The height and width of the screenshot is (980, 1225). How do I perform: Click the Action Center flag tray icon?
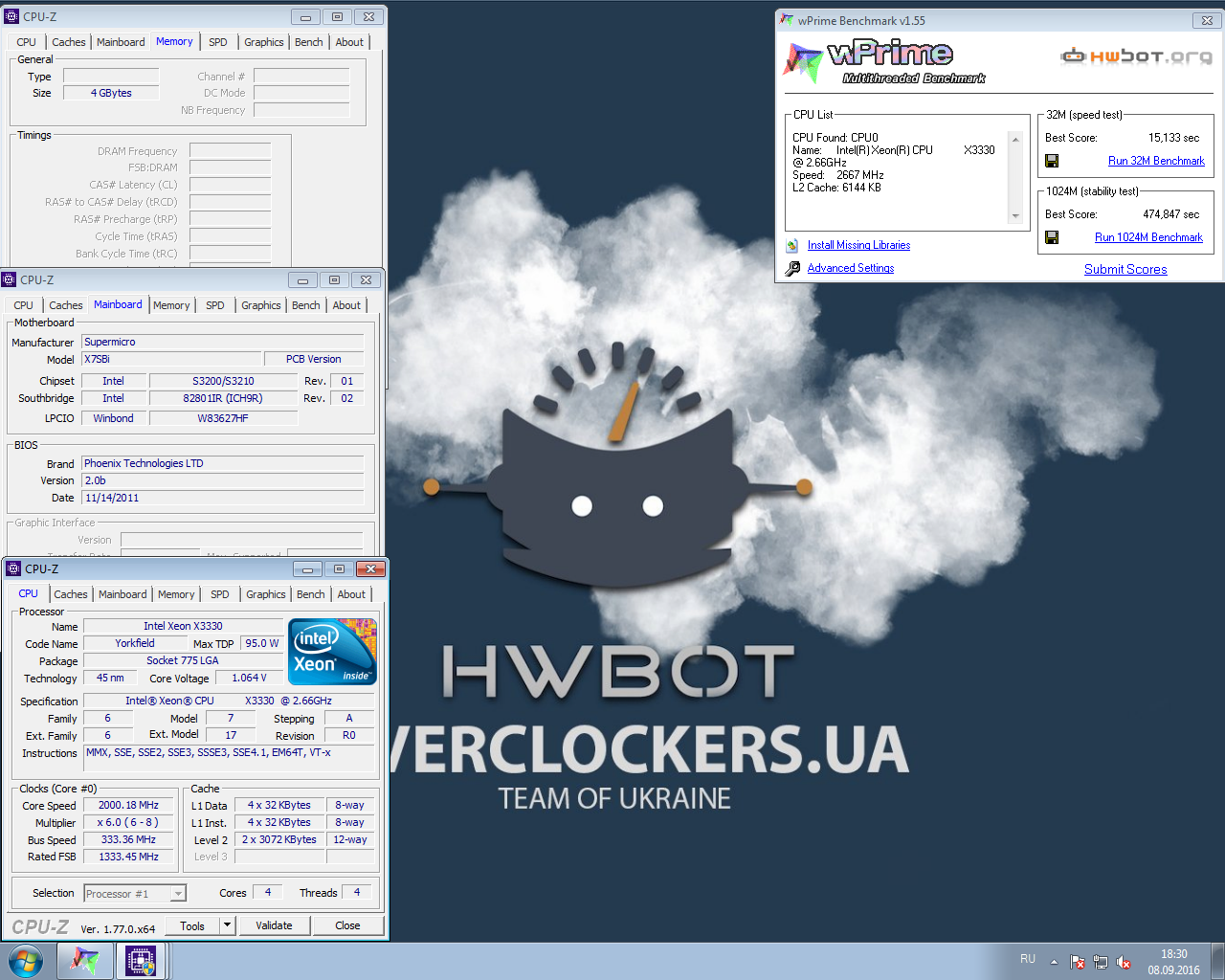click(1078, 962)
